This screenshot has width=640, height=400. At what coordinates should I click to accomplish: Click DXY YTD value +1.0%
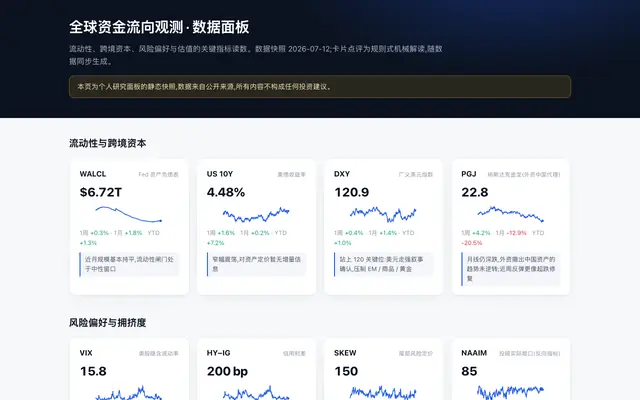(342, 243)
